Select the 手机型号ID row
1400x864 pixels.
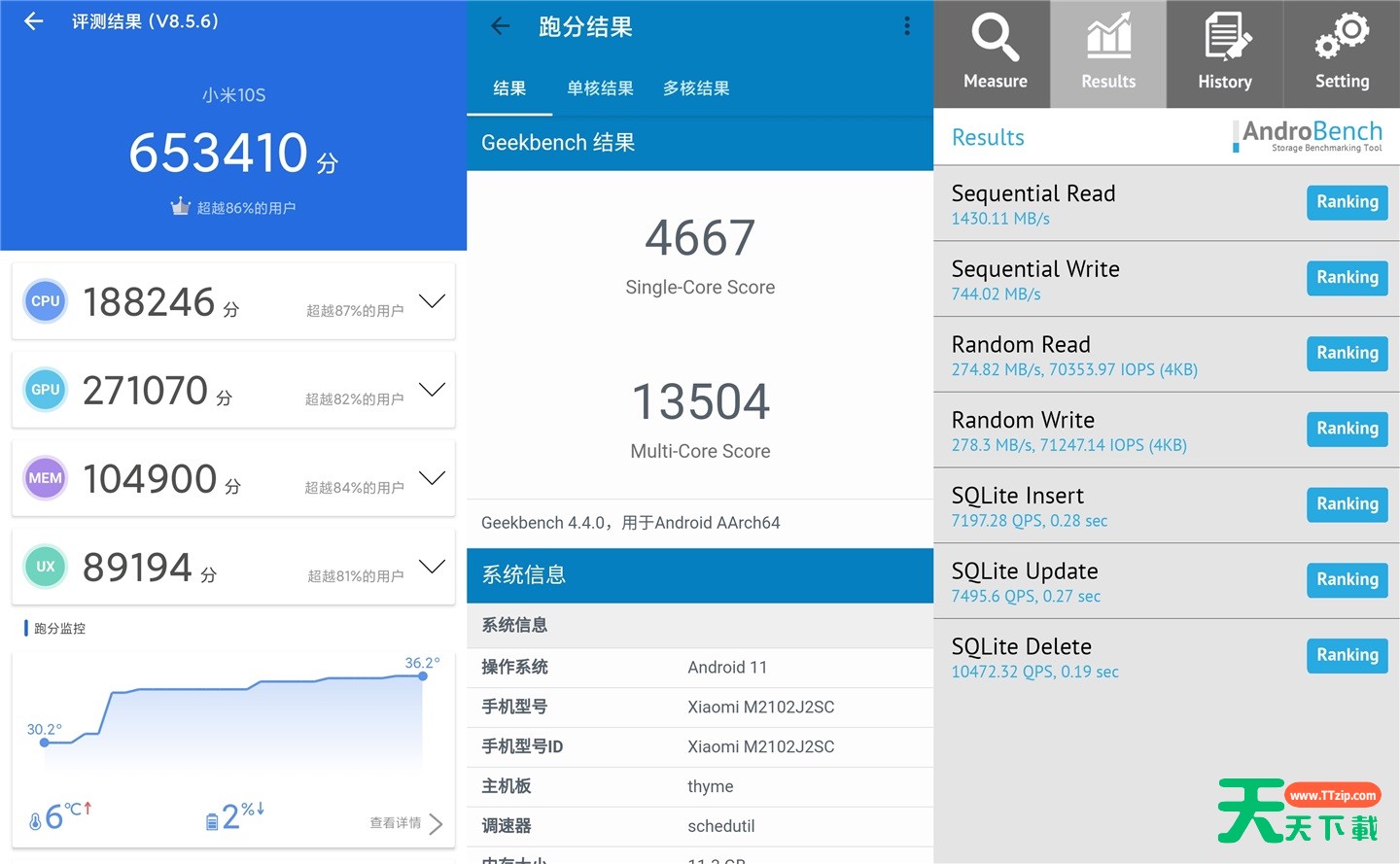700,747
